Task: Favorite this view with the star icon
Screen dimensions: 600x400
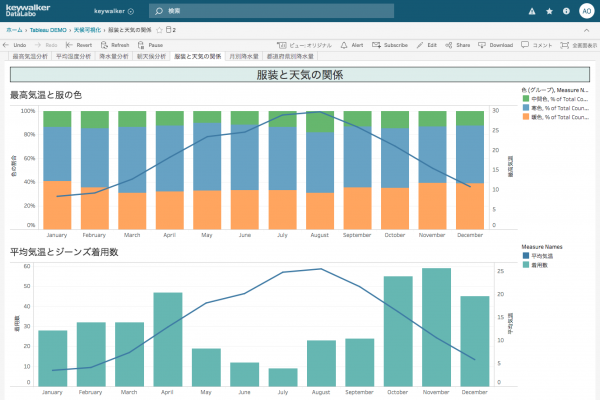Action: point(160,30)
